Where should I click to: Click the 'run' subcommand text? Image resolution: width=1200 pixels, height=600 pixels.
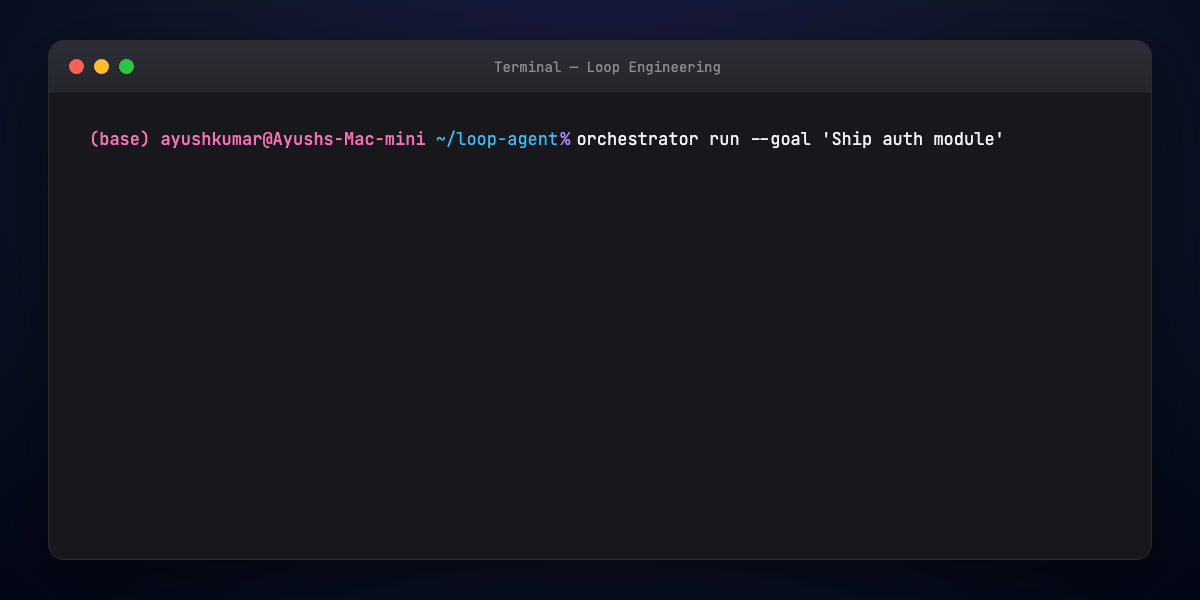tap(725, 139)
